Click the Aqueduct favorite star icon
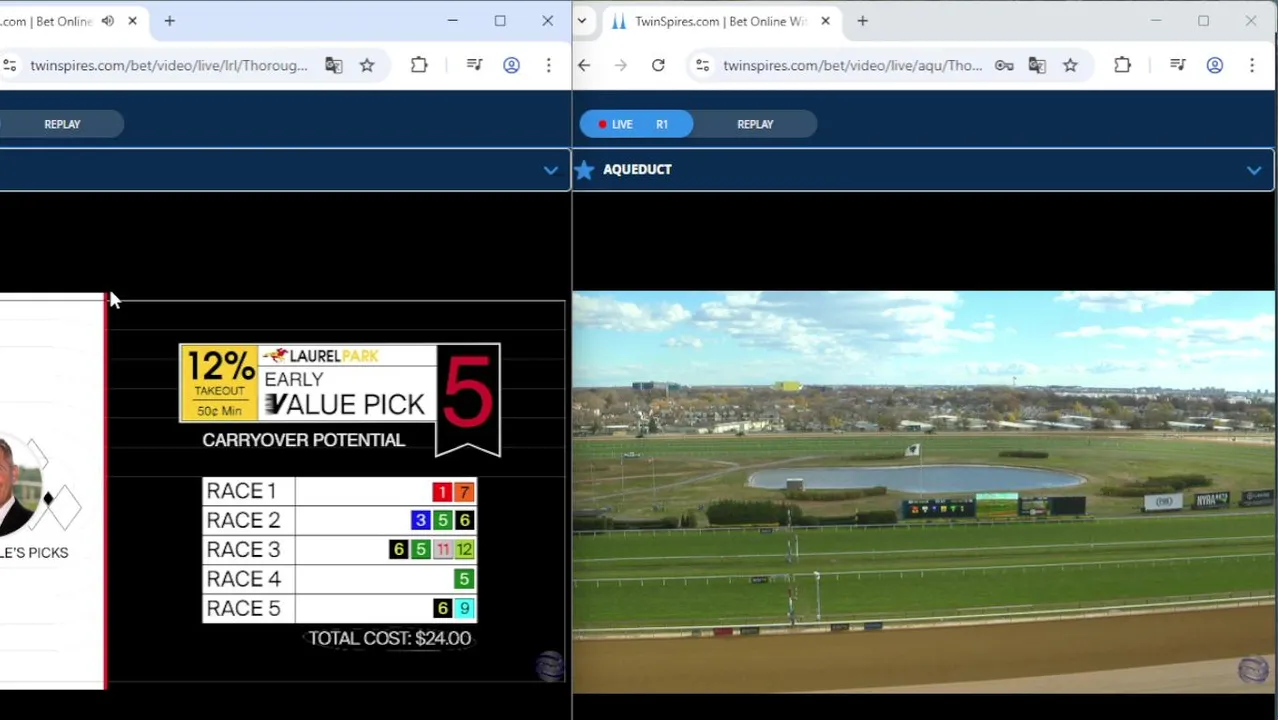Screen dimensions: 1278x720 pos(585,169)
